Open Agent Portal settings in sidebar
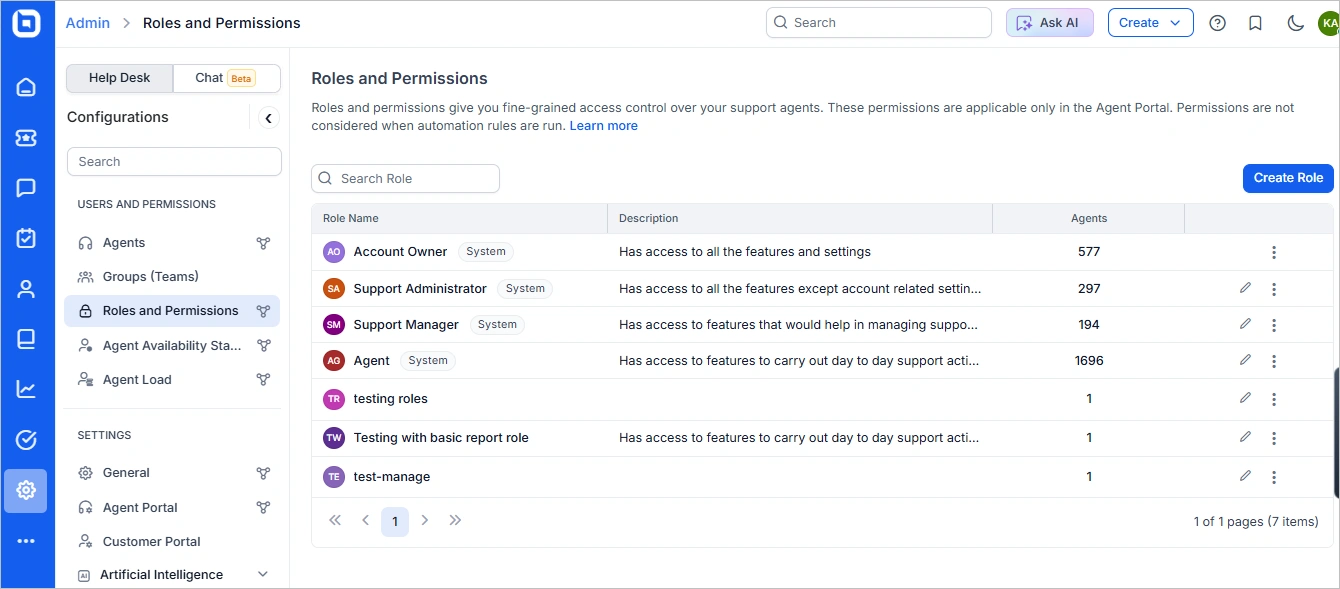 click(140, 508)
